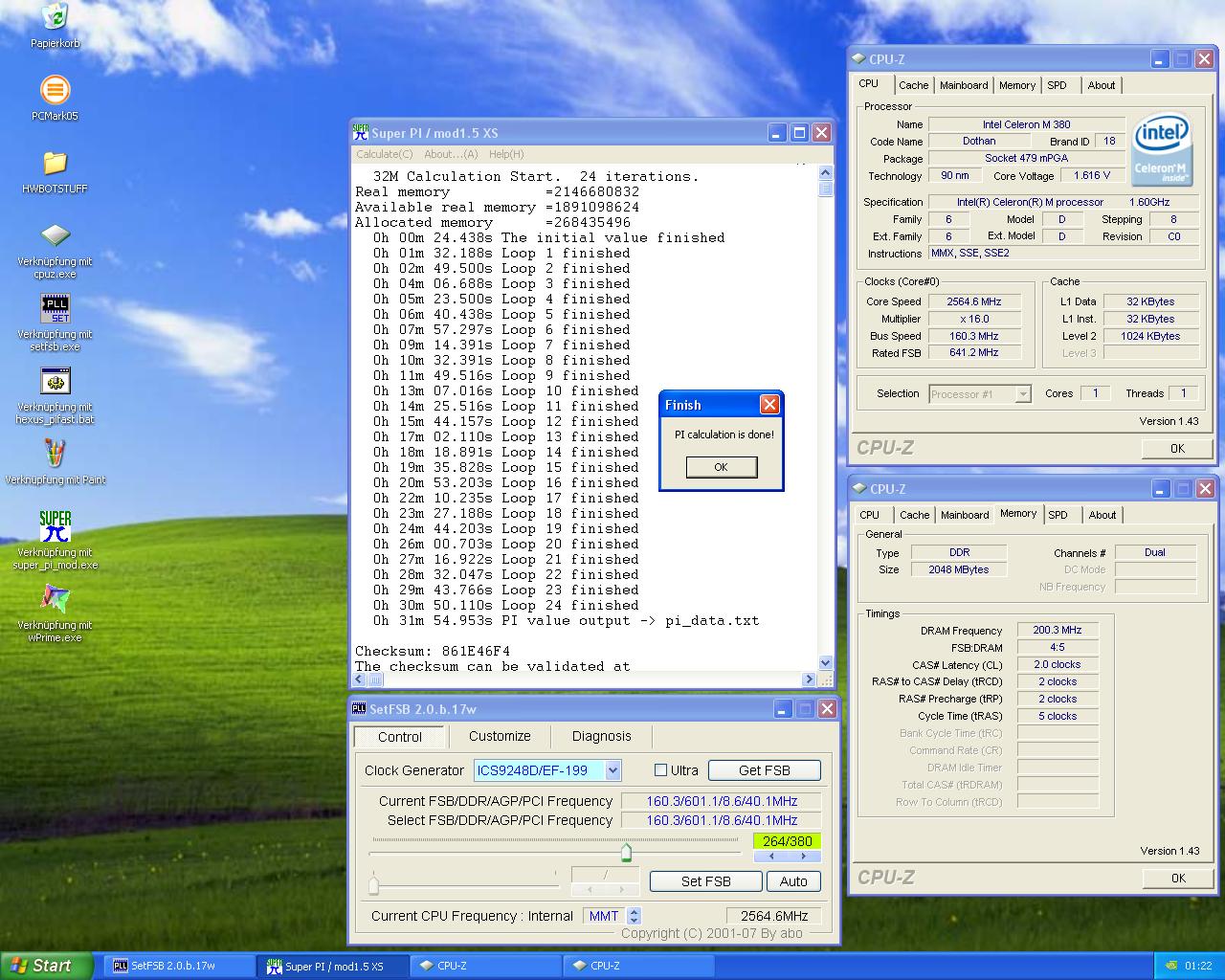Screen dimensions: 1225x980
Task: Click the Select FSB/DDR/AGP/PCI Frequency field
Action: 722,820
